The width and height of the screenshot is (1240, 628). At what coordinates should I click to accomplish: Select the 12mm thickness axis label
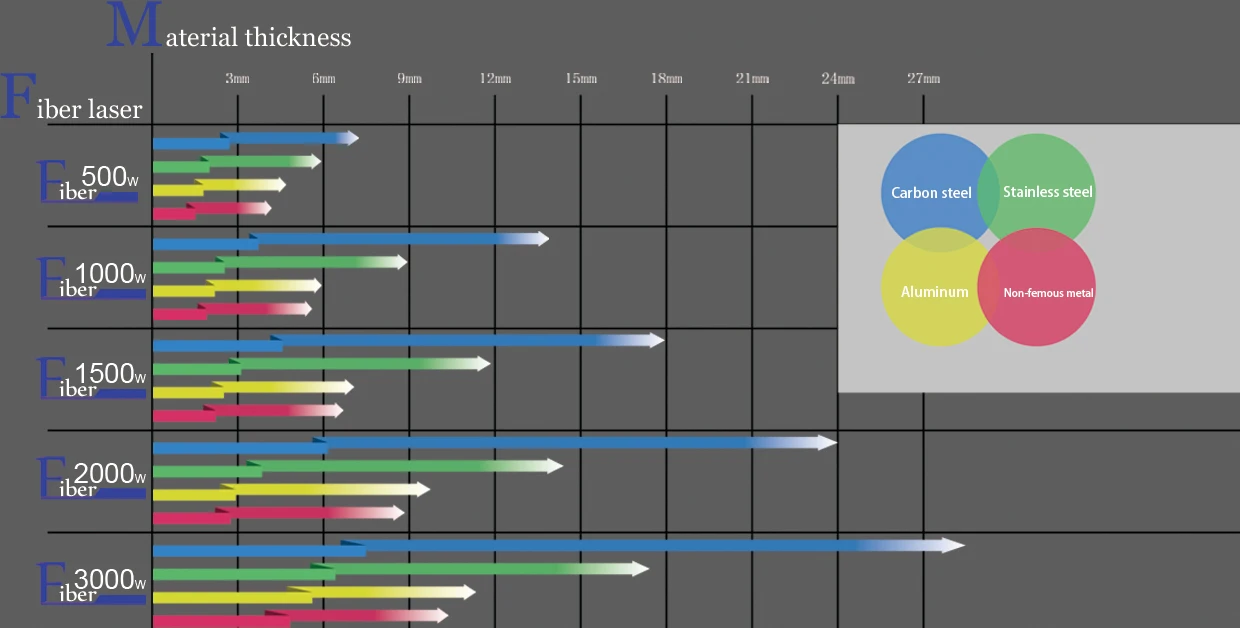(x=495, y=79)
